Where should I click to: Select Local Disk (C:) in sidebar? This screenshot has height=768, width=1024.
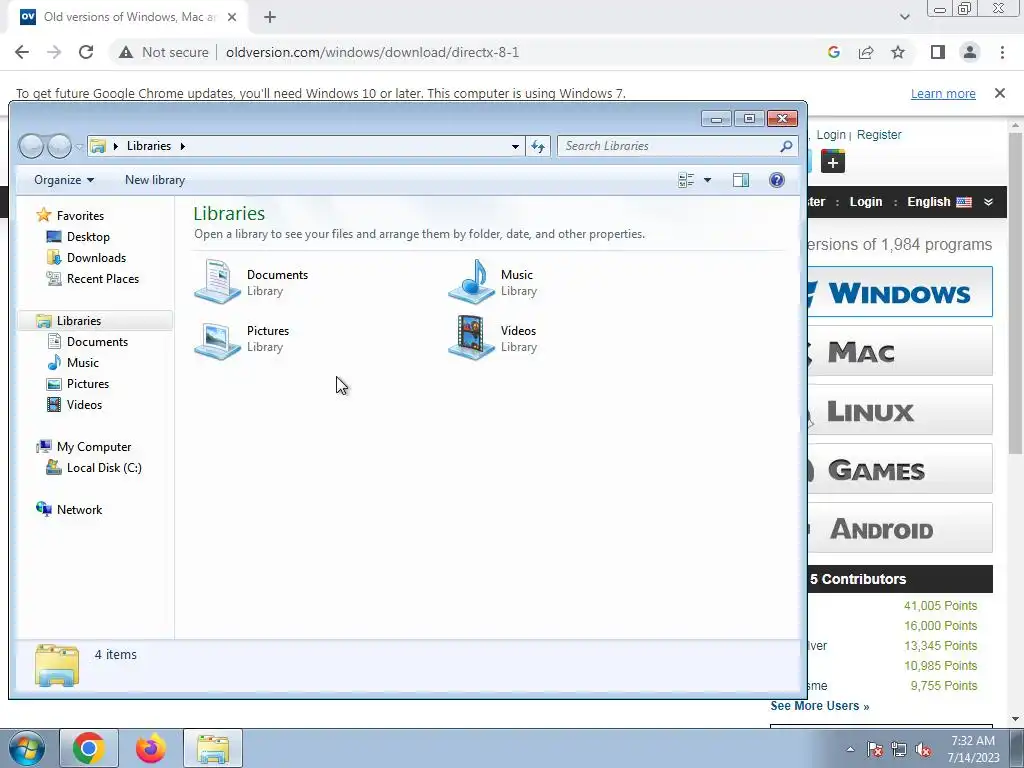click(104, 468)
